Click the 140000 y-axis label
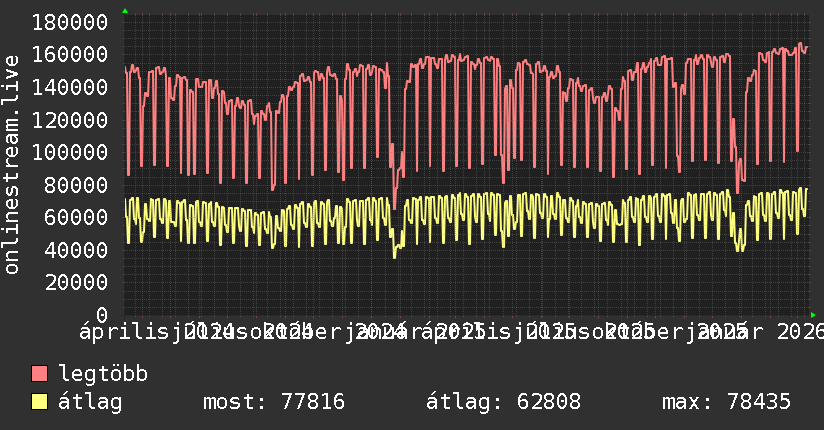 pyautogui.click(x=70, y=87)
